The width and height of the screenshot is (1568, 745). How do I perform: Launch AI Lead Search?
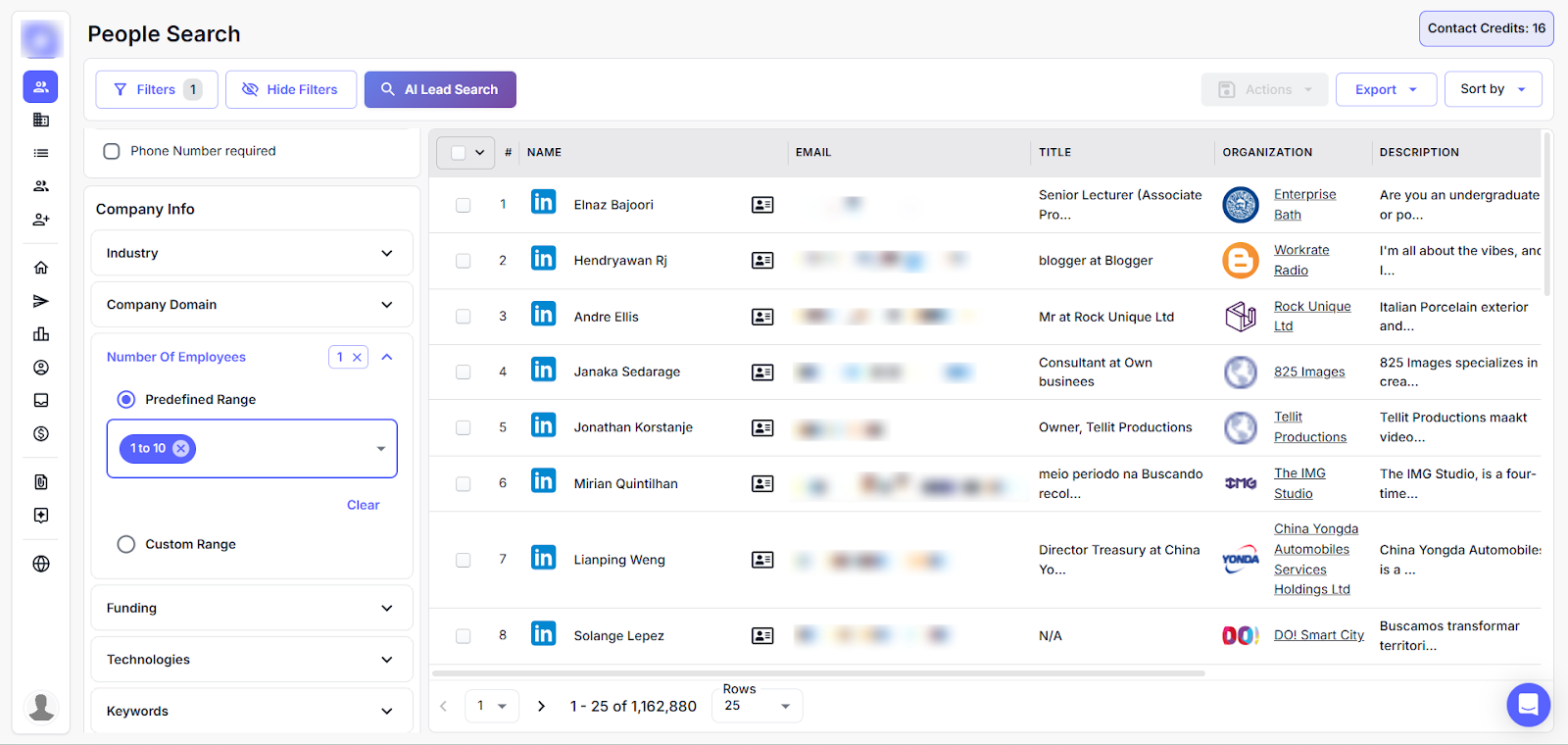(x=440, y=89)
